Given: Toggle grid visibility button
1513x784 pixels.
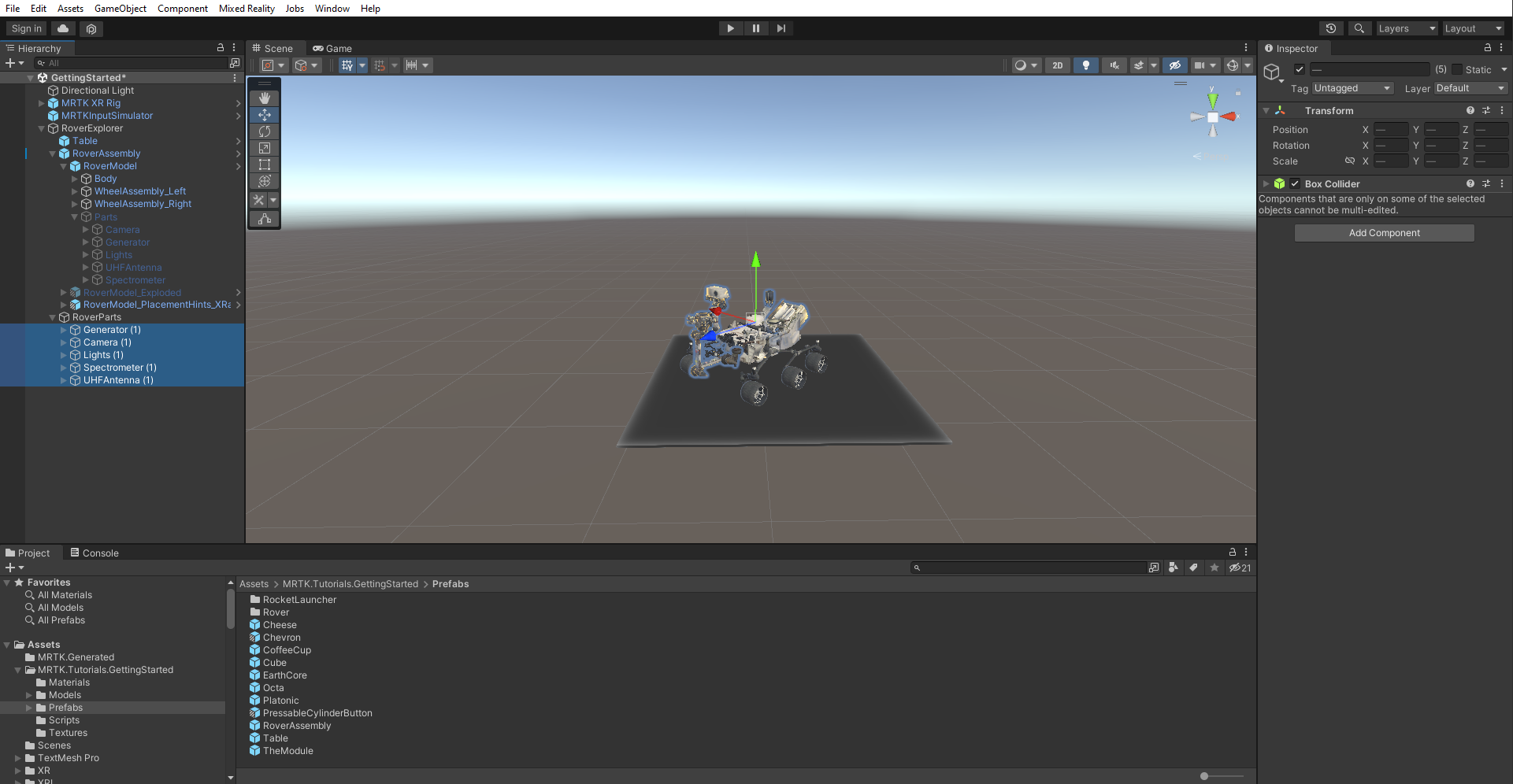Looking at the screenshot, I should coord(347,65).
